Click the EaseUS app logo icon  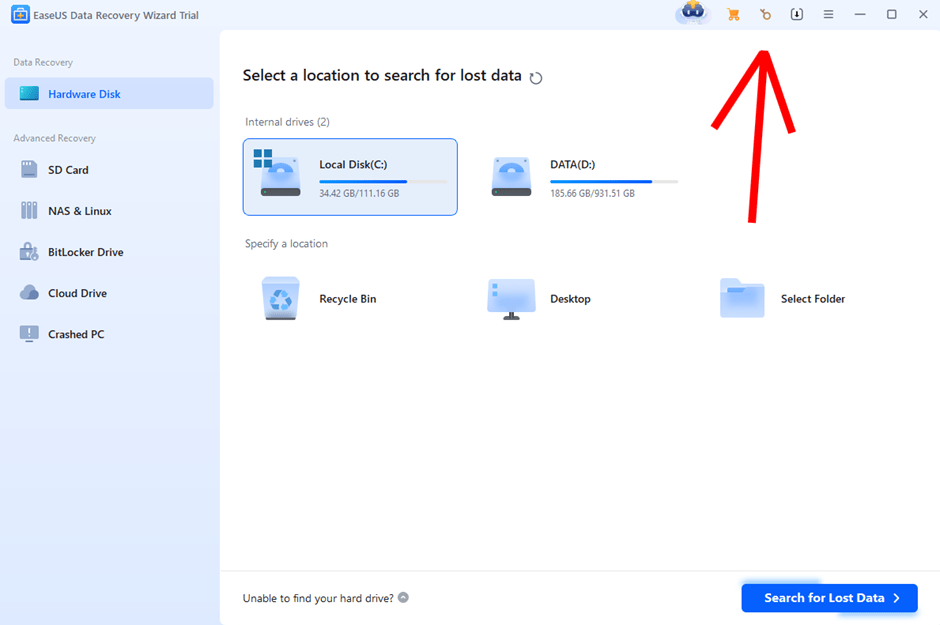(20, 14)
